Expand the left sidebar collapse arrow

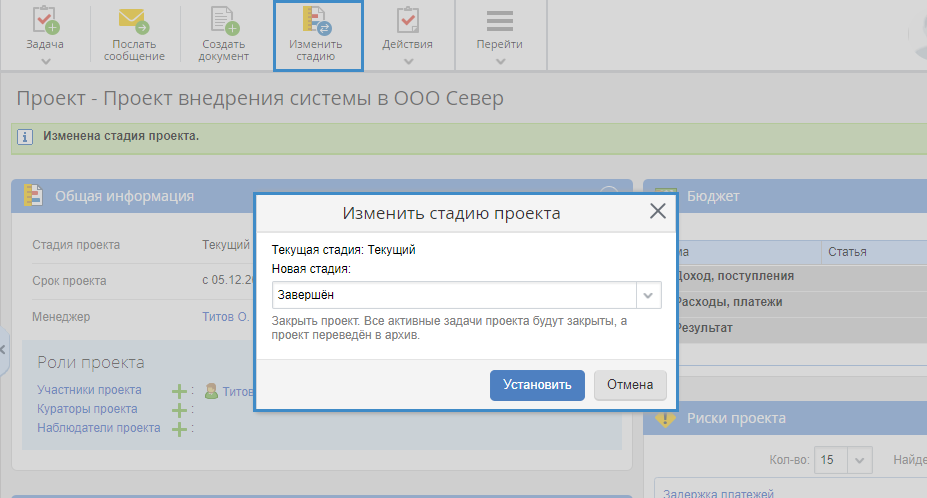pyautogui.click(x=4, y=349)
